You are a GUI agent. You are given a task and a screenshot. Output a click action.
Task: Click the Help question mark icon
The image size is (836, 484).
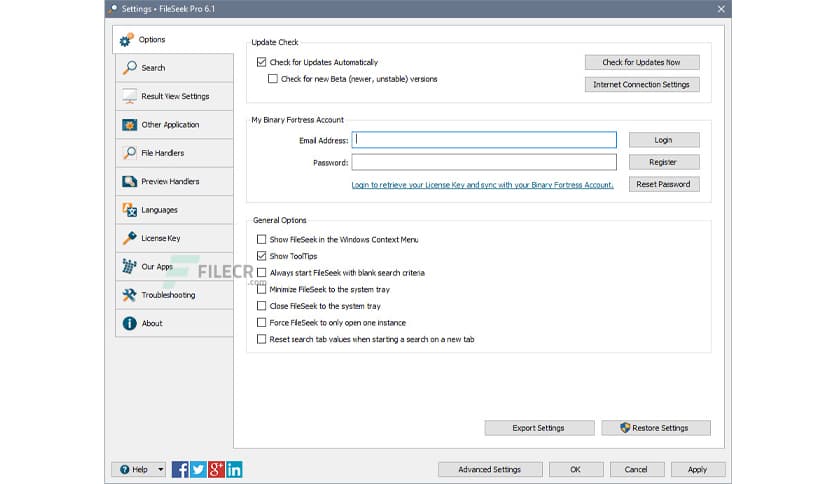click(125, 469)
